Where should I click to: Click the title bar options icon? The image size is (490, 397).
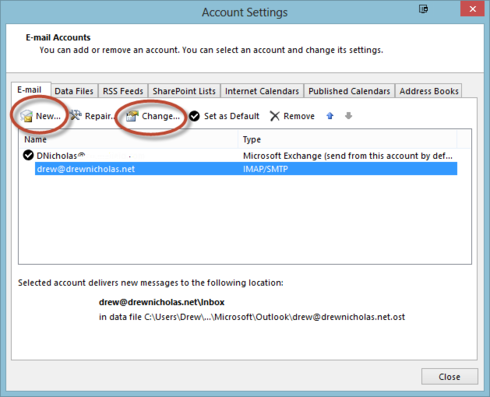coord(423,9)
